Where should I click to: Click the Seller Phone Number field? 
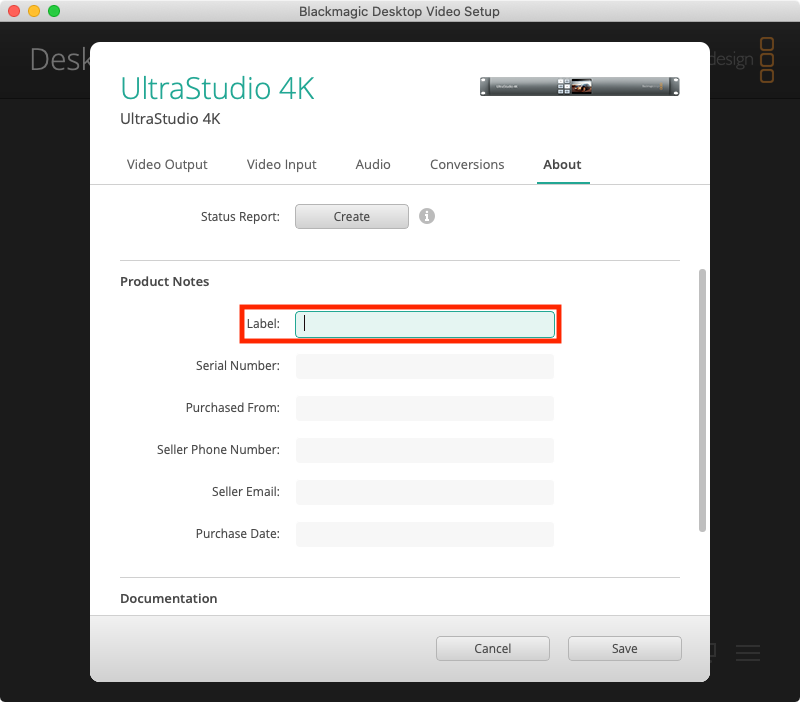[424, 450]
